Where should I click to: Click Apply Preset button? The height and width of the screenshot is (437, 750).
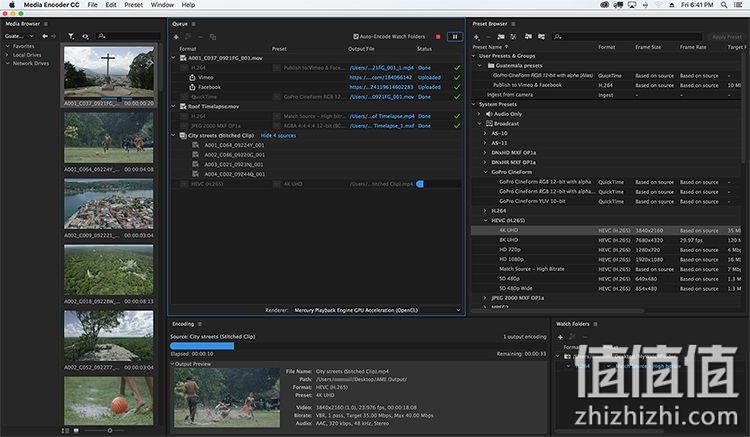[727, 37]
